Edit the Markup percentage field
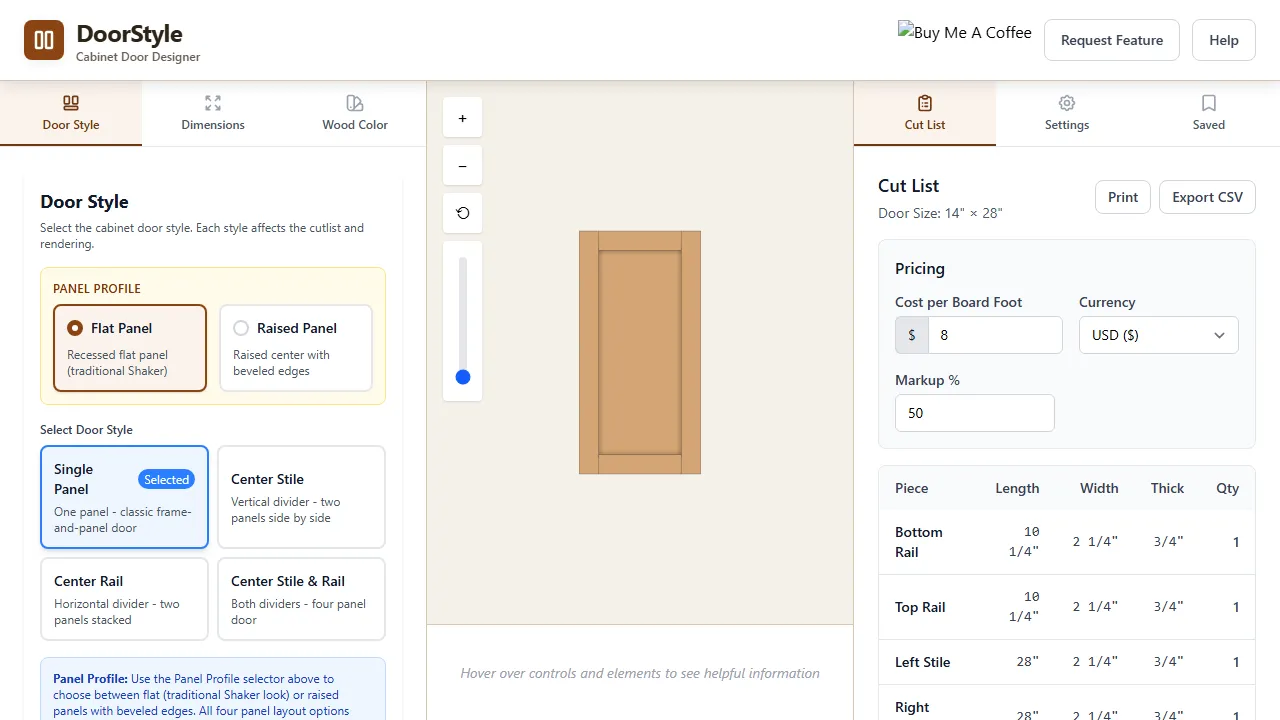The image size is (1280, 720). 974,413
